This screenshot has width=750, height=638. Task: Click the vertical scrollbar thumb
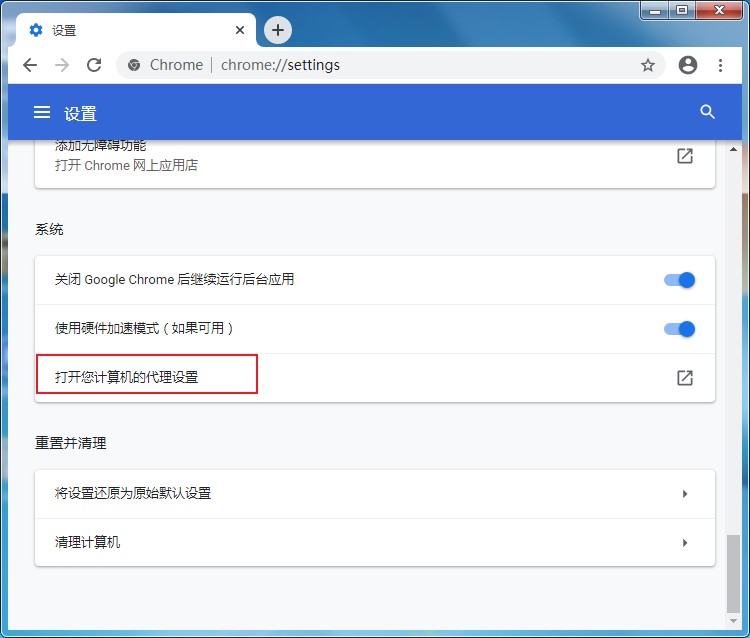coord(733,573)
